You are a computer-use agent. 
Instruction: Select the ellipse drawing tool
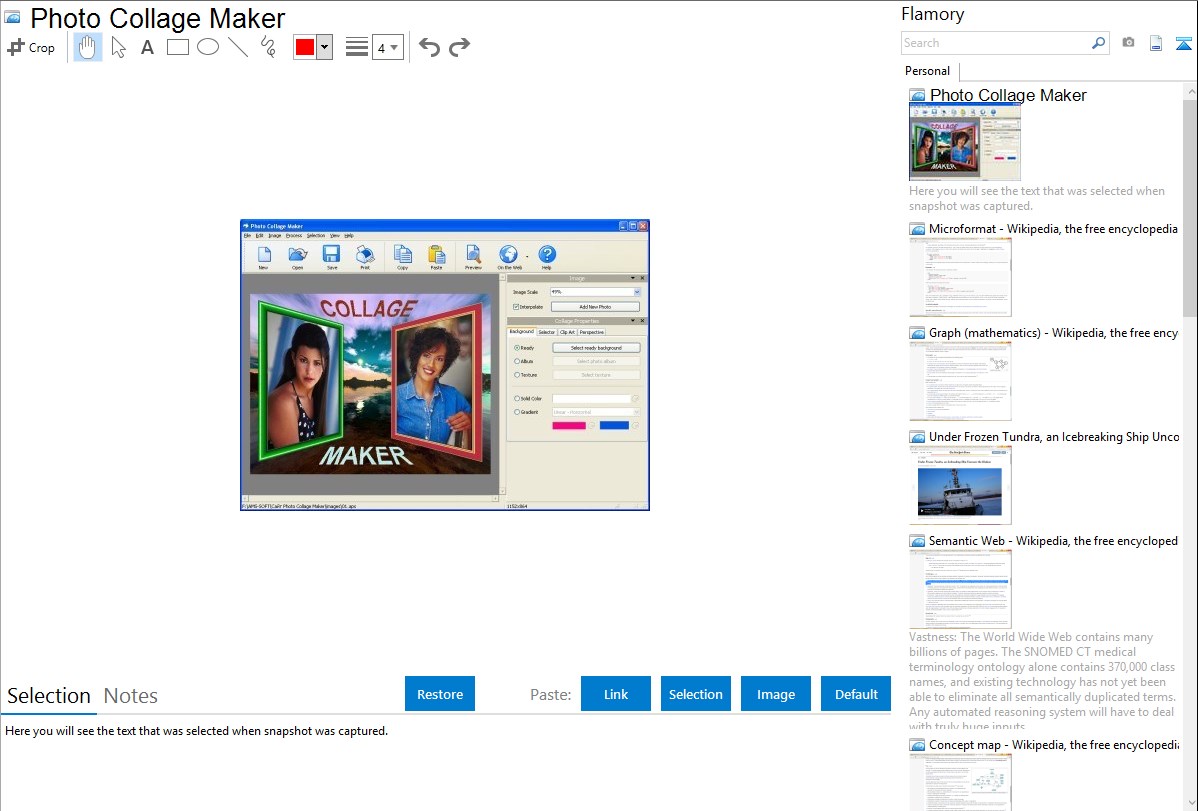tap(208, 47)
